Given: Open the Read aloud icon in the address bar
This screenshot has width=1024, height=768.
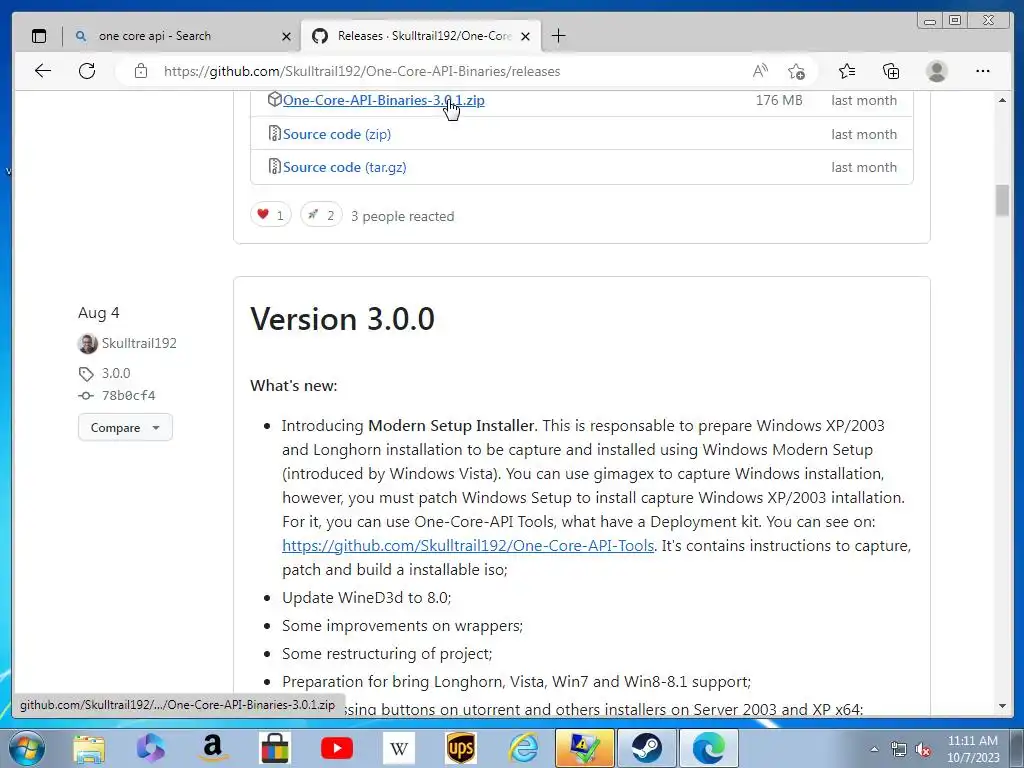Looking at the screenshot, I should [x=760, y=71].
